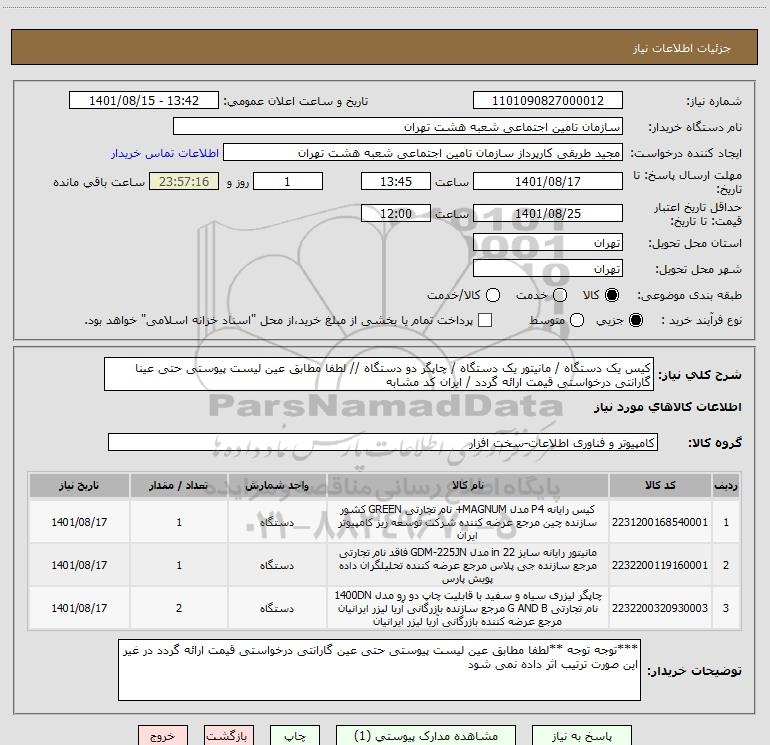The image size is (770, 745).
Task: Select the کالا radio button
Action: [x=612, y=295]
